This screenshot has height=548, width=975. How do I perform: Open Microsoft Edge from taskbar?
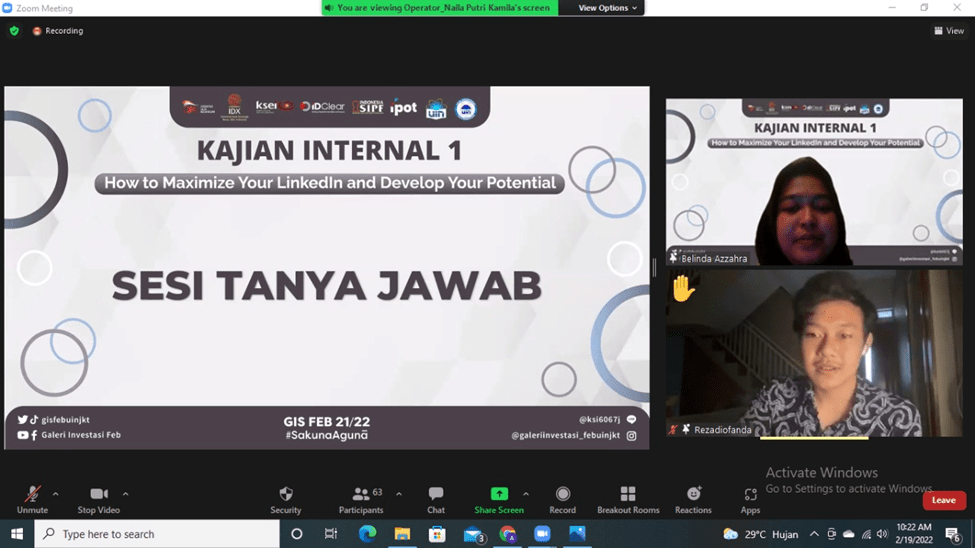[x=367, y=534]
